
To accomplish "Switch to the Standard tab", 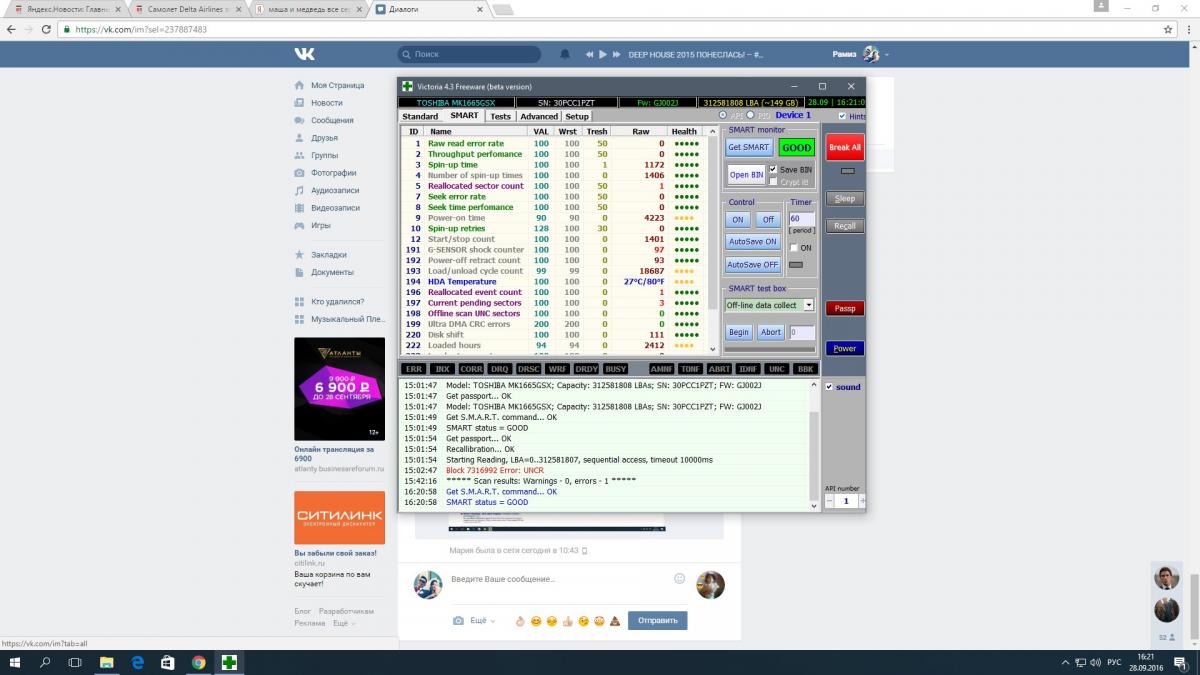I will (x=420, y=116).
